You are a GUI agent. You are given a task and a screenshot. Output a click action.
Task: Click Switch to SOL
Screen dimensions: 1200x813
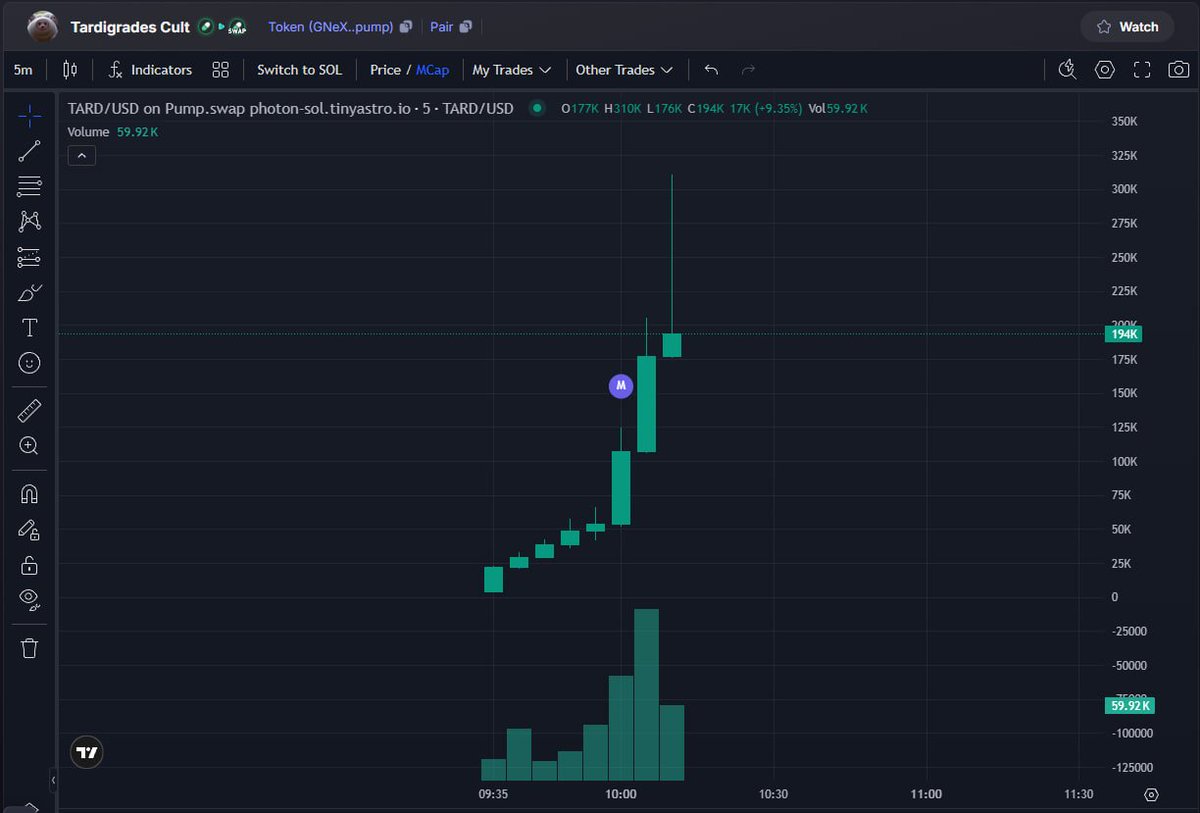tap(299, 69)
